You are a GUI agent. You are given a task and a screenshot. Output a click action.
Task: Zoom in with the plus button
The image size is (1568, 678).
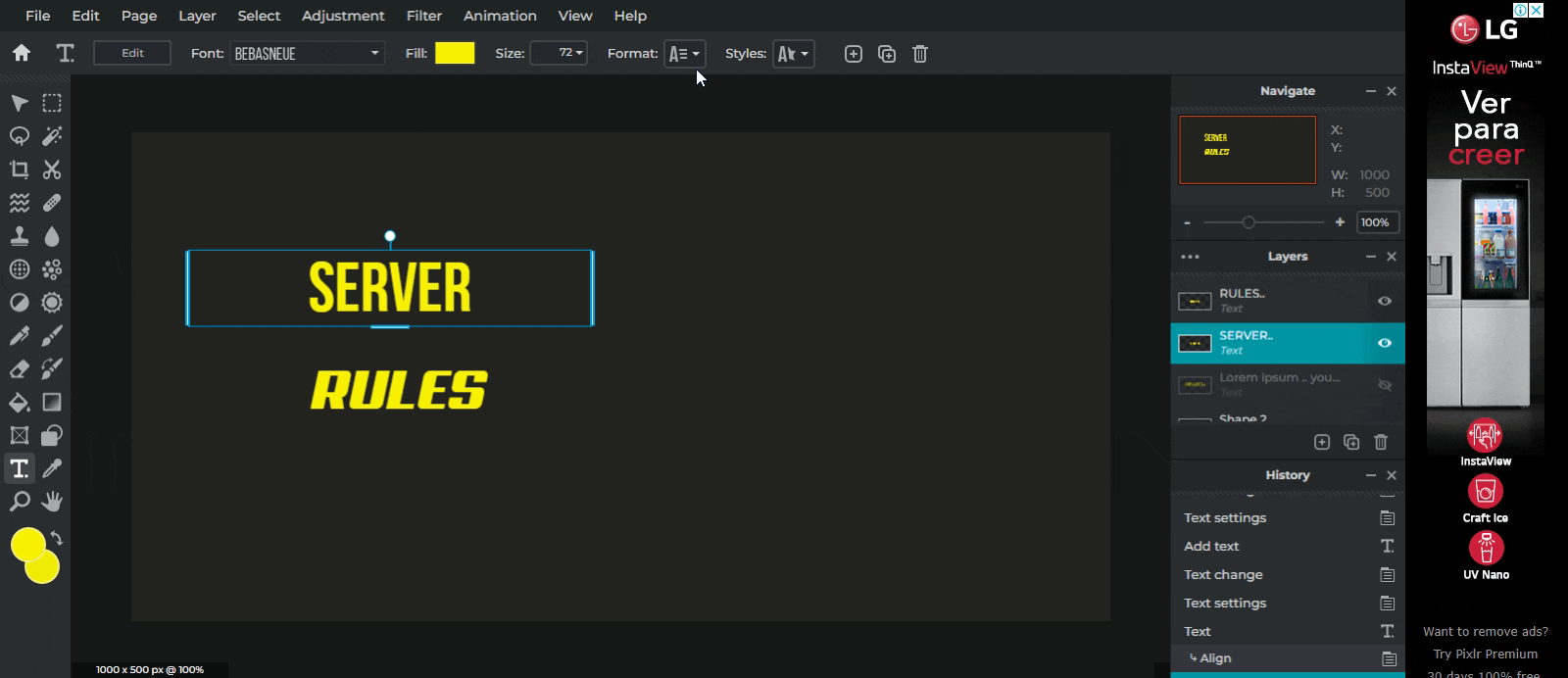(1340, 222)
